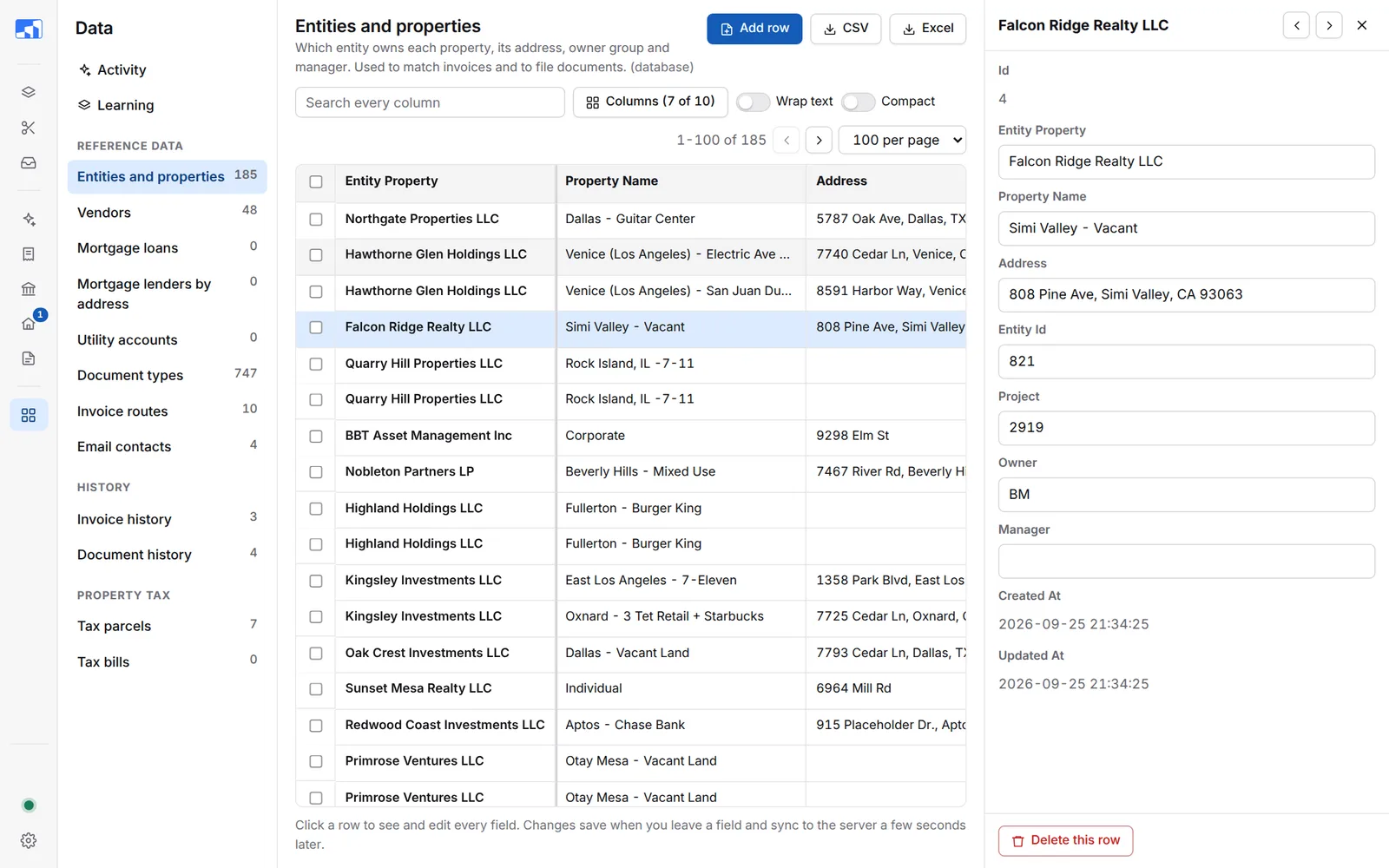This screenshot has width=1389, height=868.
Task: Toggle the Wrap text switch
Action: pyautogui.click(x=753, y=102)
